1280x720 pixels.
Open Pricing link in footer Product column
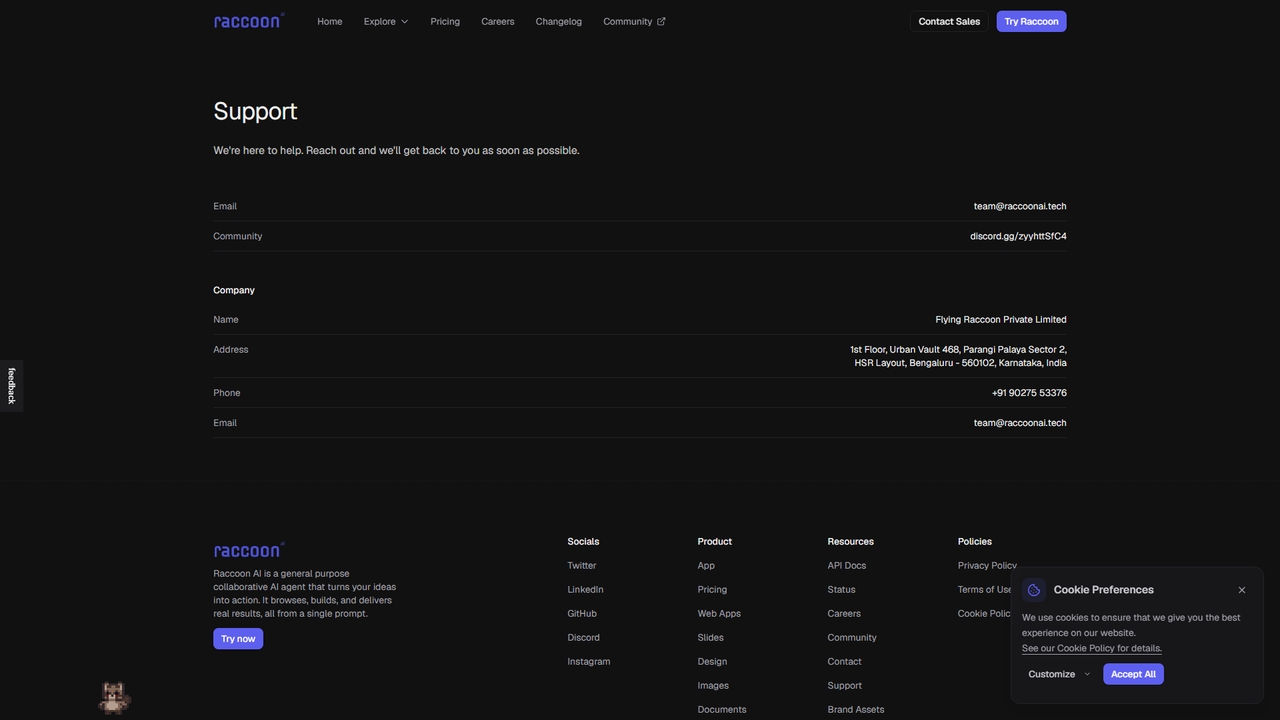click(x=712, y=589)
